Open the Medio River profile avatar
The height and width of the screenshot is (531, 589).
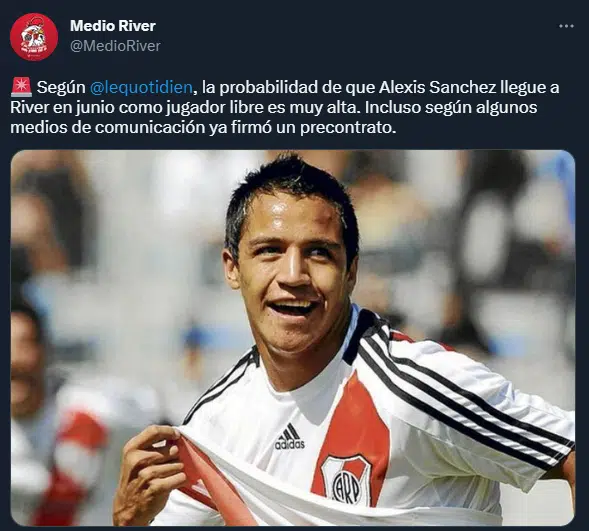(34, 36)
